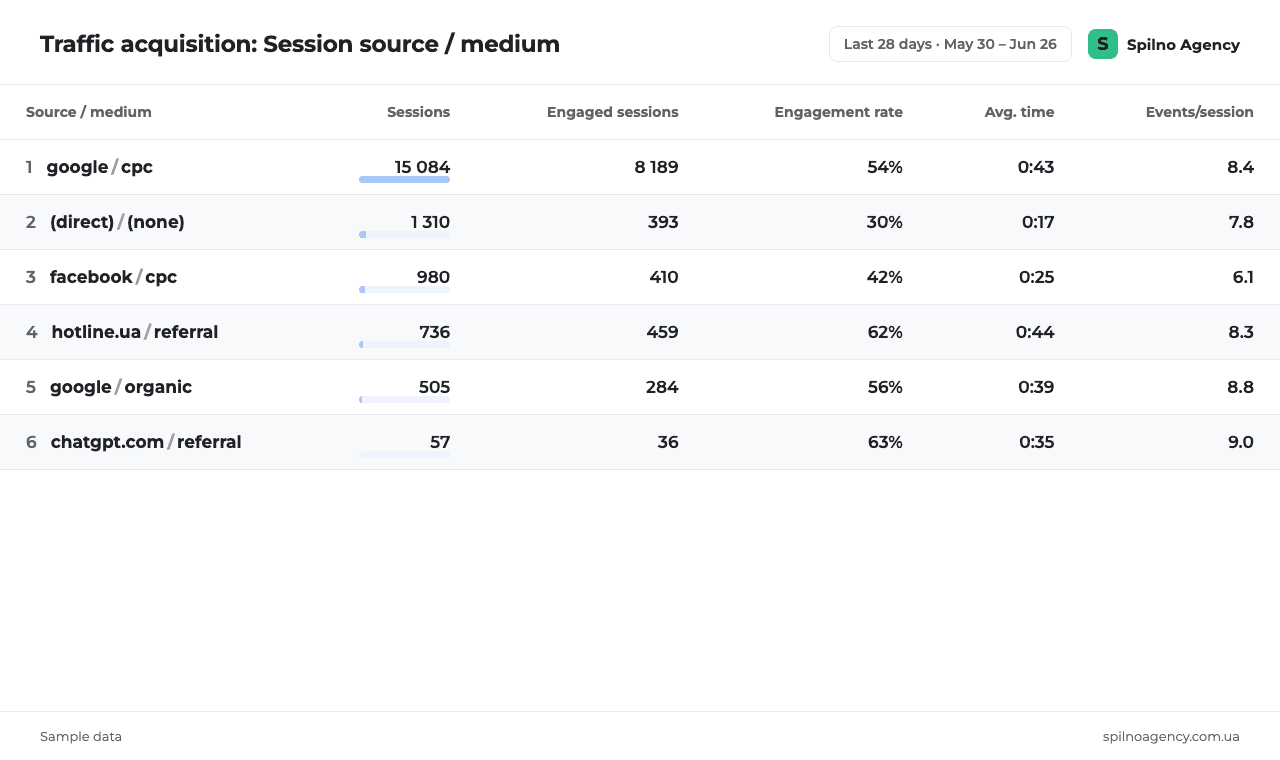Select the hotline.ua / referral source row
The height and width of the screenshot is (760, 1280).
640,332
